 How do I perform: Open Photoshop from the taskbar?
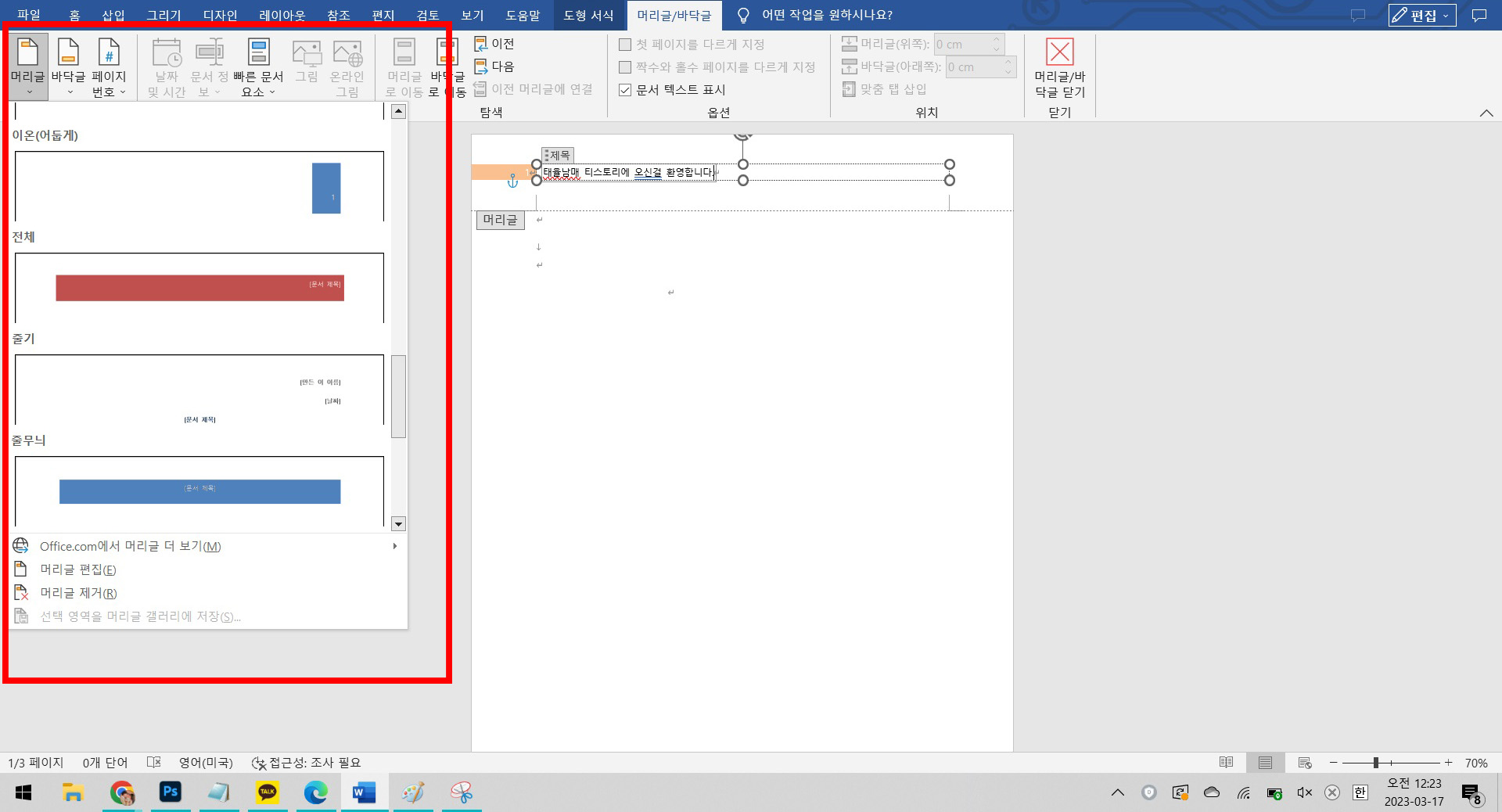tap(170, 792)
